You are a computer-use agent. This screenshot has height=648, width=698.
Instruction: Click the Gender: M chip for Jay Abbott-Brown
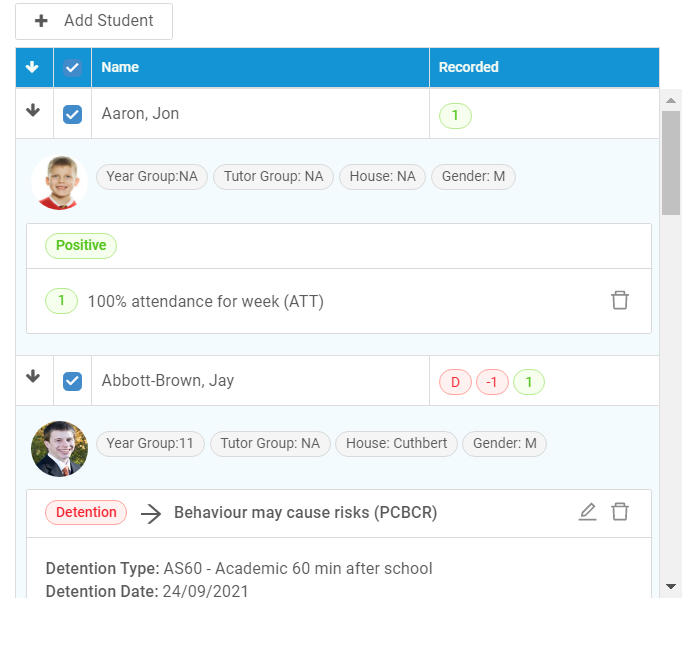504,444
